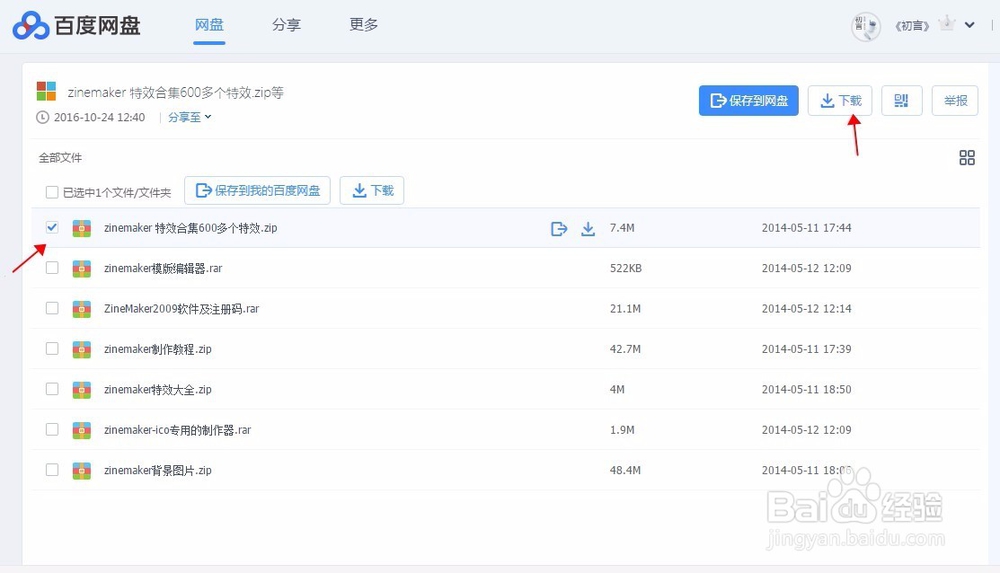Click archive icon of zinemaker特效大全.zip
This screenshot has width=1000, height=573.
[x=82, y=390]
